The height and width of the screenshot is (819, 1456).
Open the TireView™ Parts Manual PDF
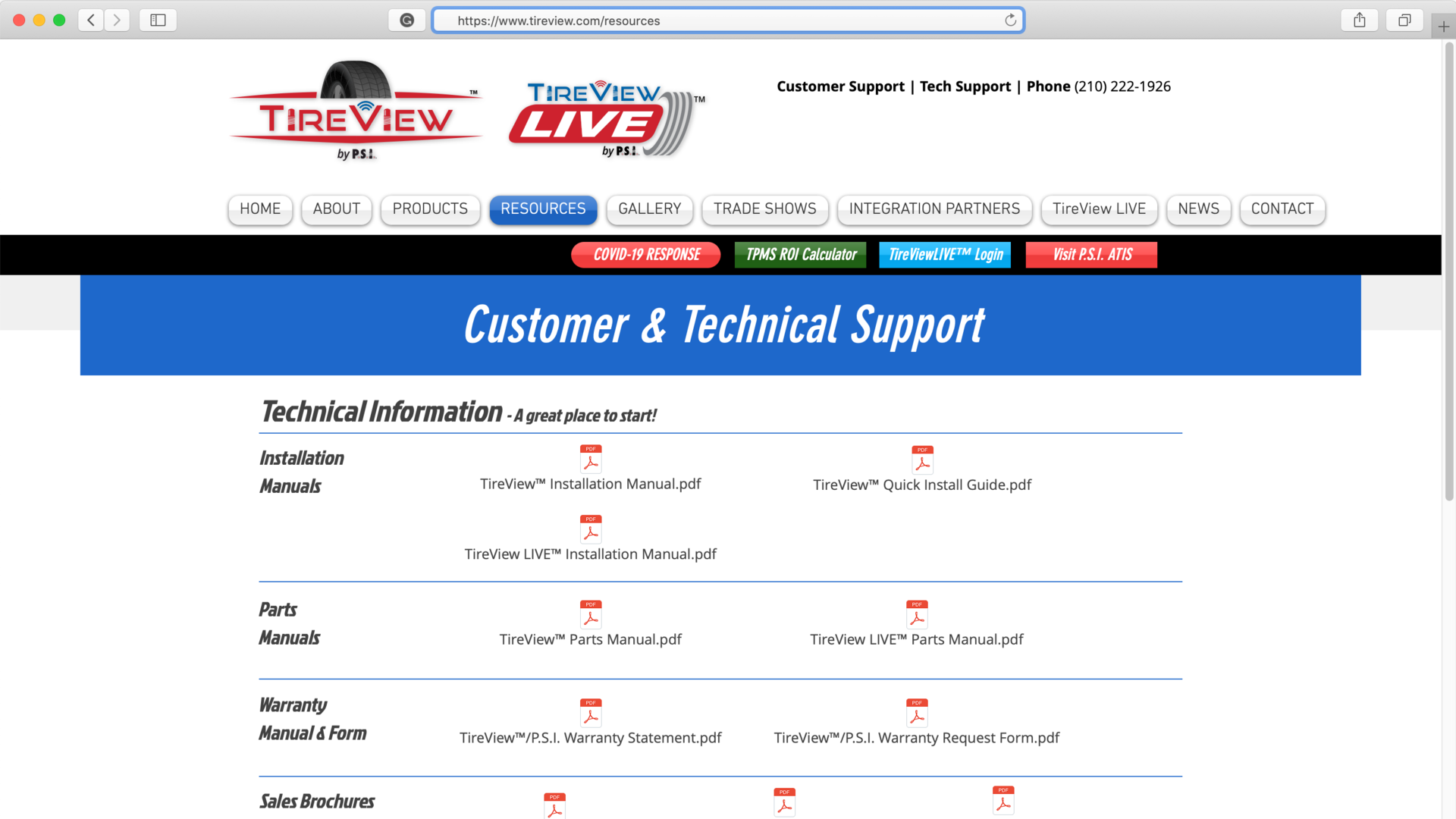[591, 639]
